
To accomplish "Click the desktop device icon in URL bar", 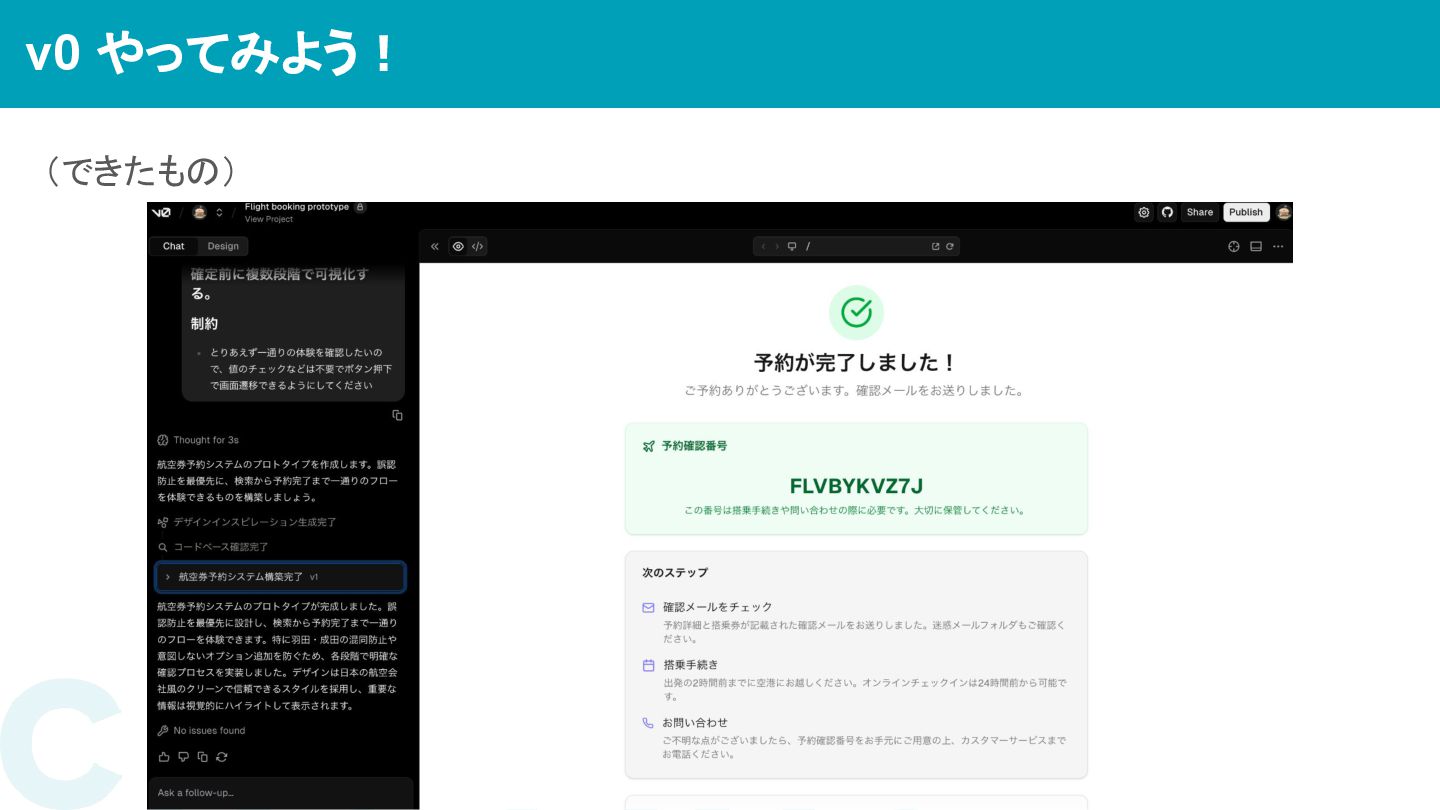I will (x=792, y=246).
